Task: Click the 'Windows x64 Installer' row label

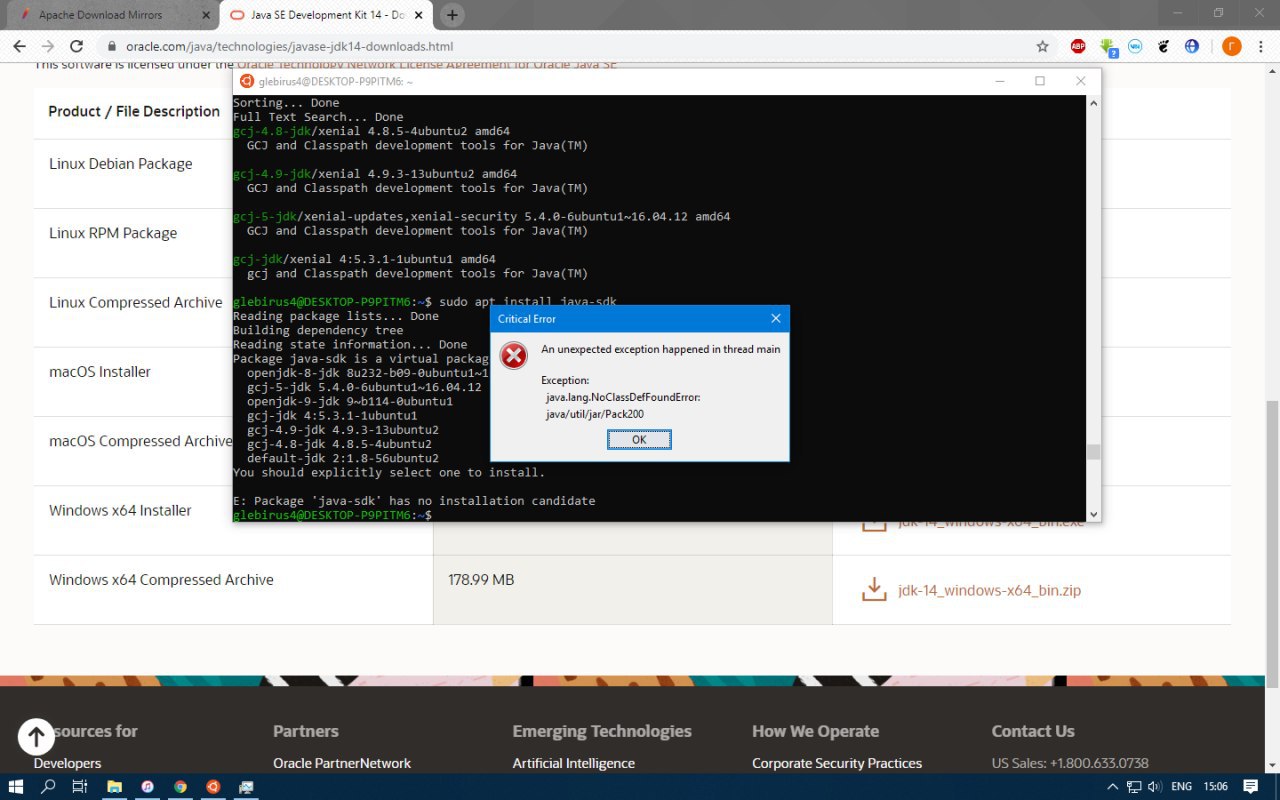Action: (120, 510)
